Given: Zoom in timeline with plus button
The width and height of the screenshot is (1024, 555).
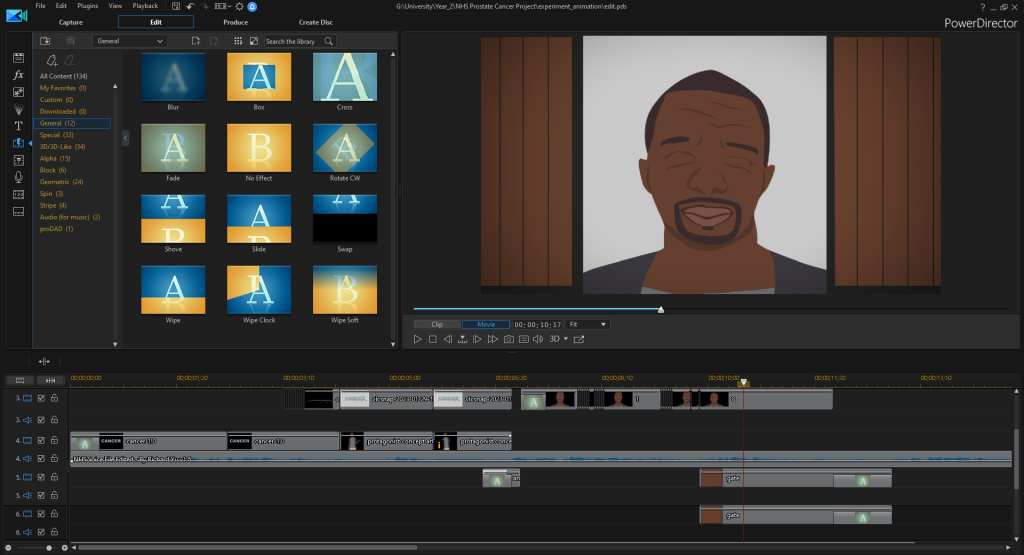Looking at the screenshot, I should pos(65,548).
